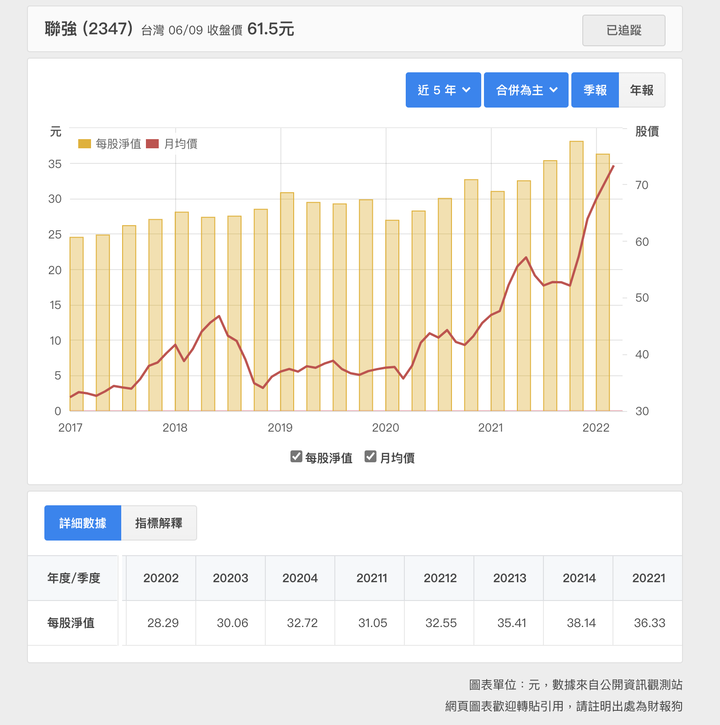Click the 20211 column header

click(371, 578)
